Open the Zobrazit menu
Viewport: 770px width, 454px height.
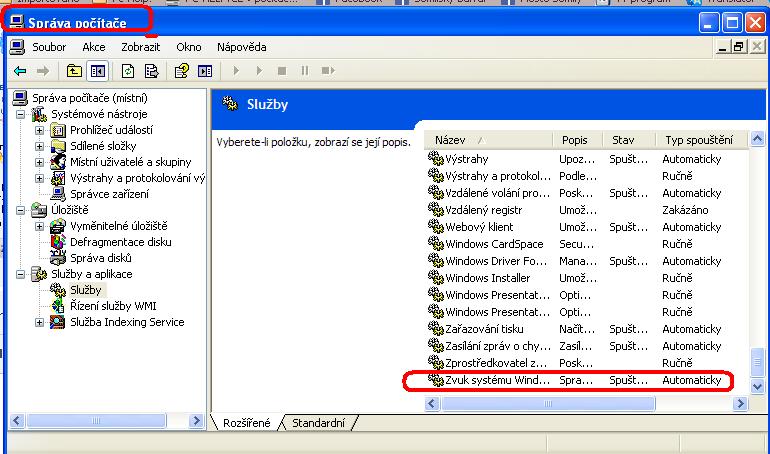pyautogui.click(x=140, y=47)
